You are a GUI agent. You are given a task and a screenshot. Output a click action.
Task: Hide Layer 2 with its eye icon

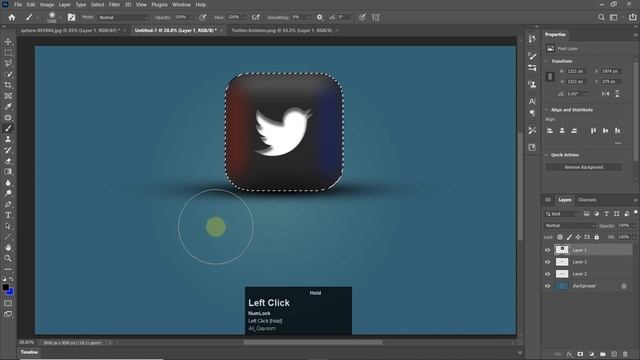pos(548,274)
